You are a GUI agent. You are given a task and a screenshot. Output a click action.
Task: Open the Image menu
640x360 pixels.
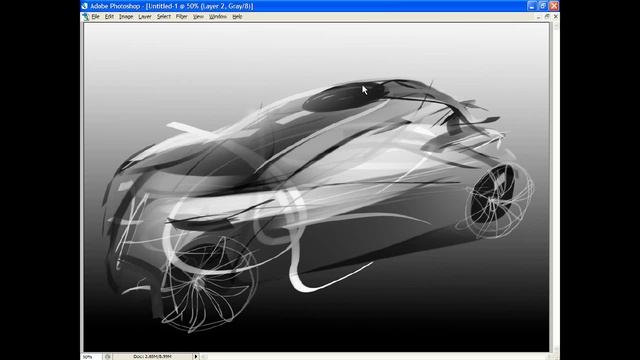click(x=126, y=17)
